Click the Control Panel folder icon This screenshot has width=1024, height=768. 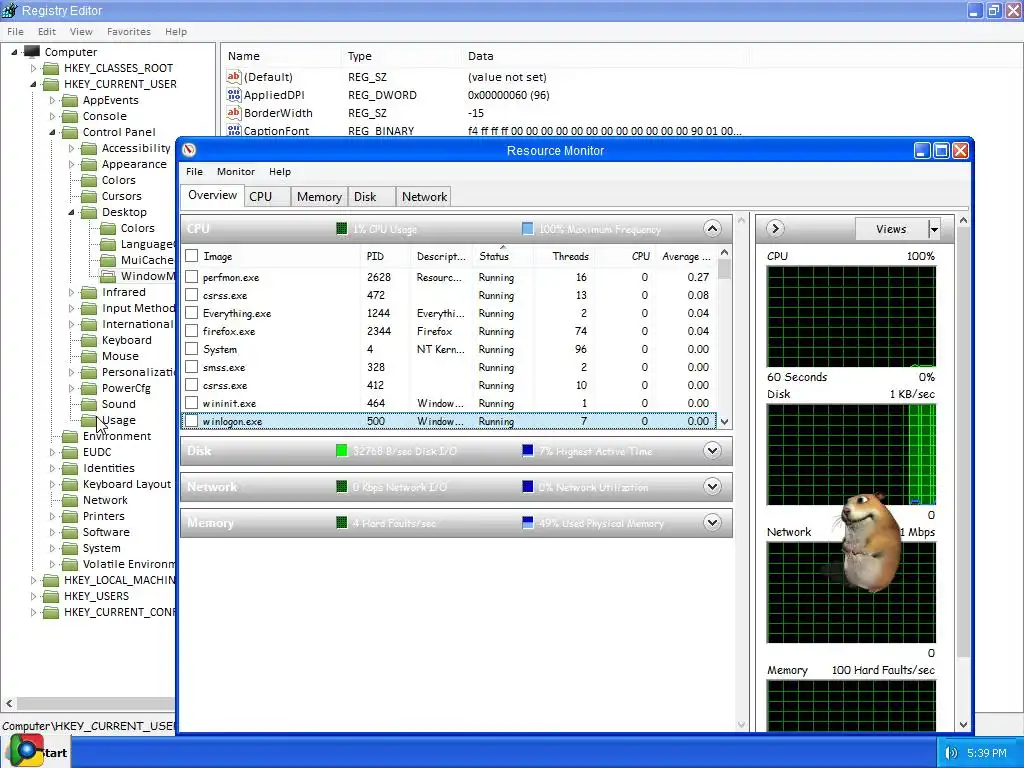pos(70,132)
